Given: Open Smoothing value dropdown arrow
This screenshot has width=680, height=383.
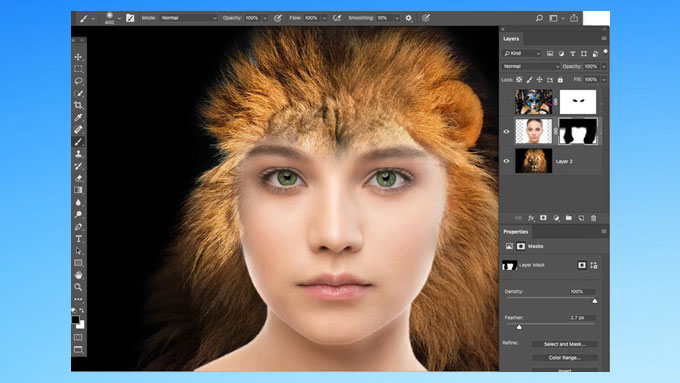Looking at the screenshot, I should point(396,18).
